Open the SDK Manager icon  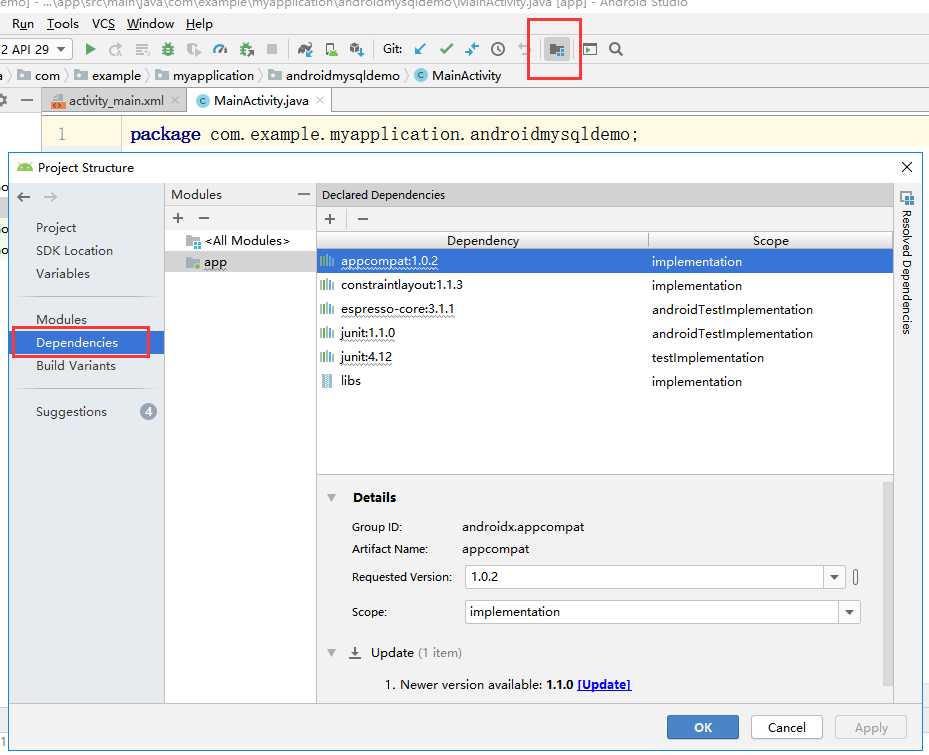357,49
